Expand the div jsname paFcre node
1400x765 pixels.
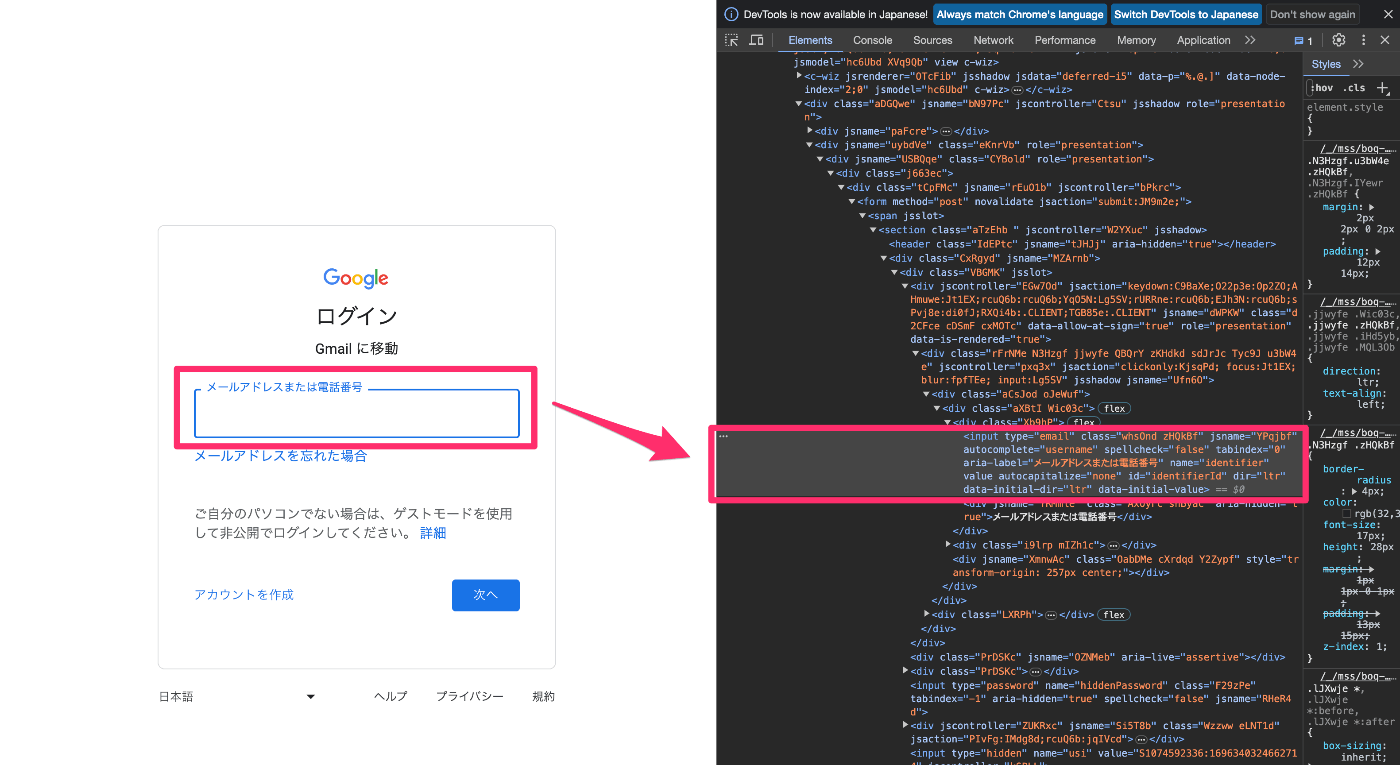810,131
